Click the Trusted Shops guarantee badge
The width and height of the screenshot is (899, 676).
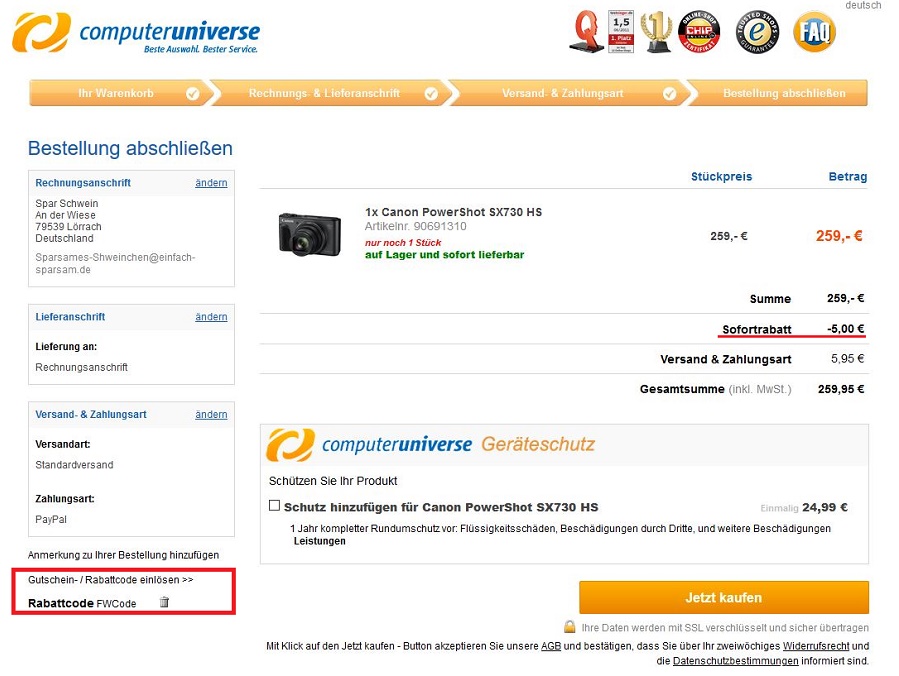pos(757,32)
